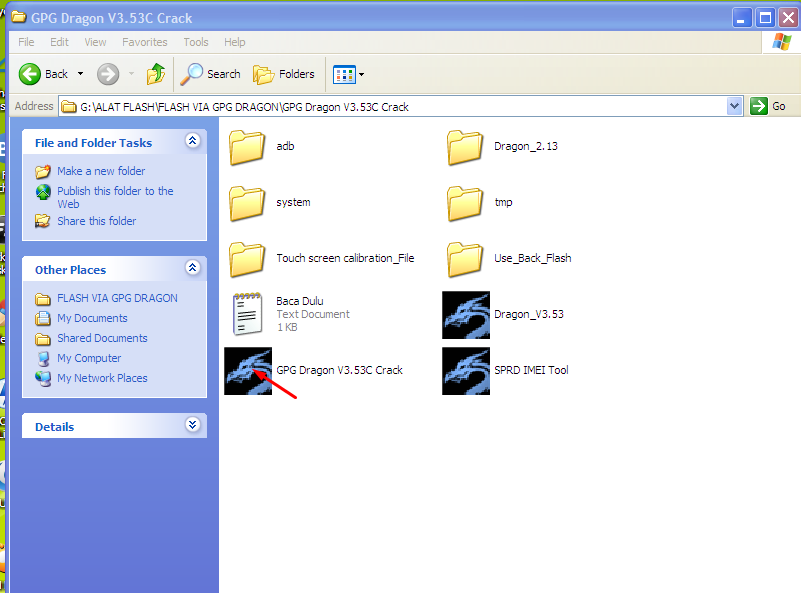The height and width of the screenshot is (593, 801).
Task: Click Publish this folder to the Web
Action: click(115, 197)
